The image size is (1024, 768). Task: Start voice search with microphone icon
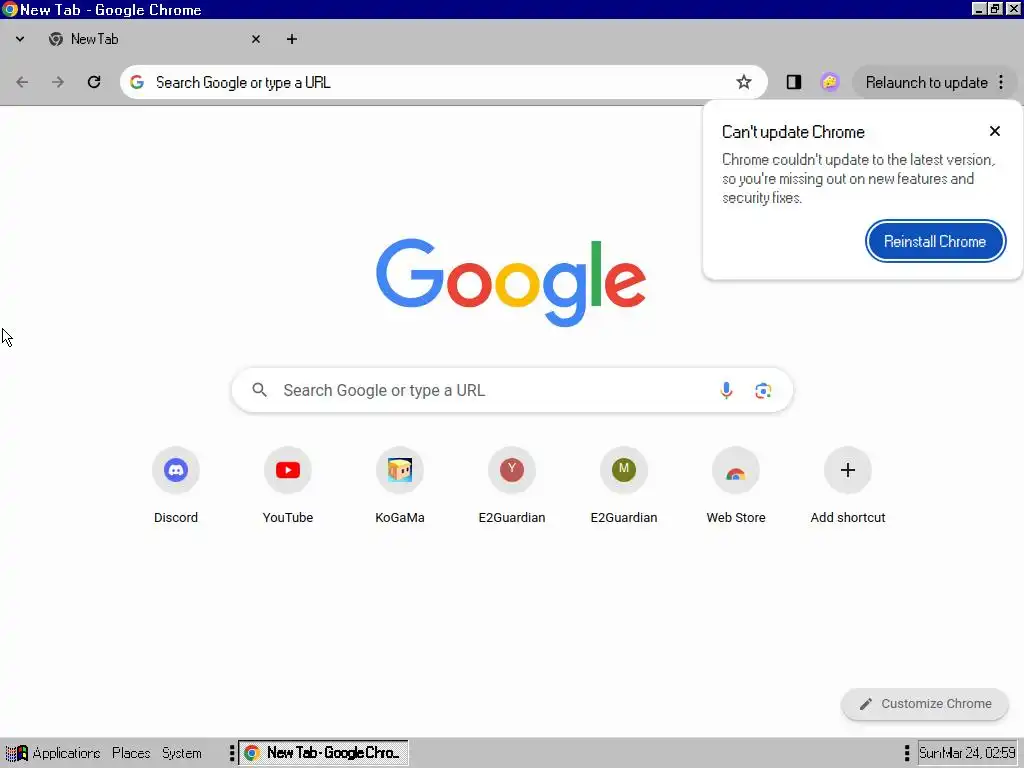pos(726,391)
